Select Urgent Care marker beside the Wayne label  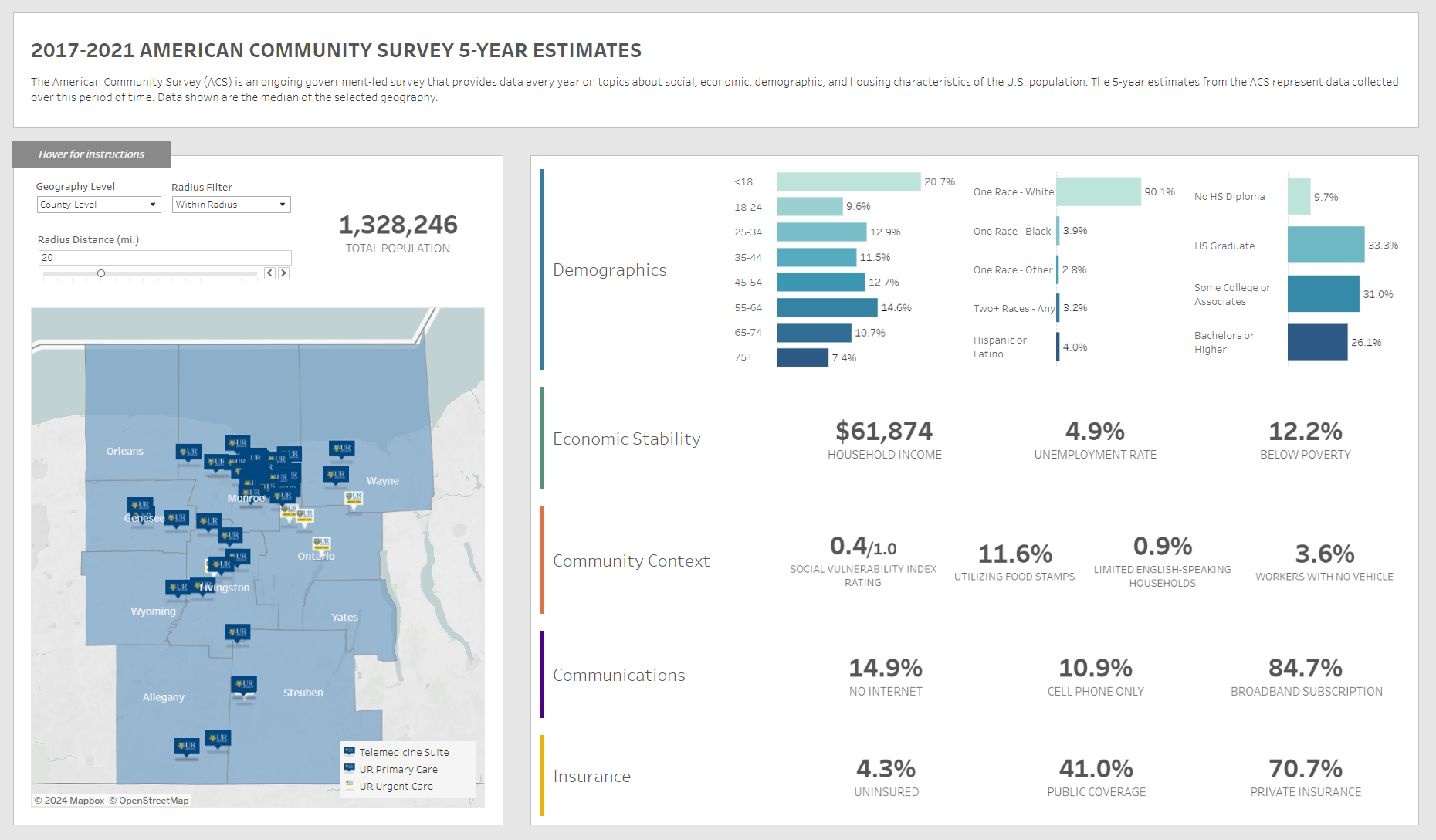354,498
